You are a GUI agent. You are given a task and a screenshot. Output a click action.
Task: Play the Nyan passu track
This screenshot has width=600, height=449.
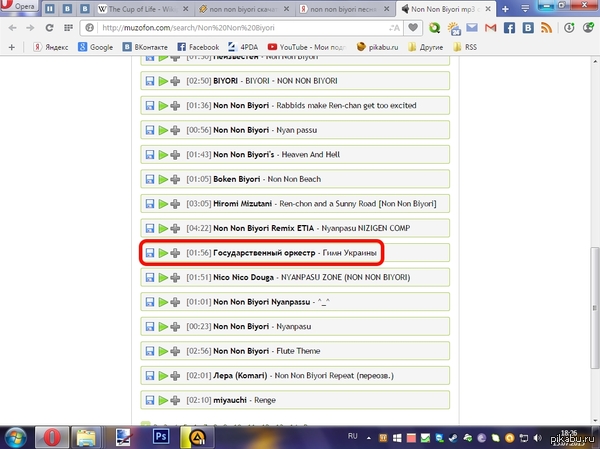pyautogui.click(x=163, y=129)
